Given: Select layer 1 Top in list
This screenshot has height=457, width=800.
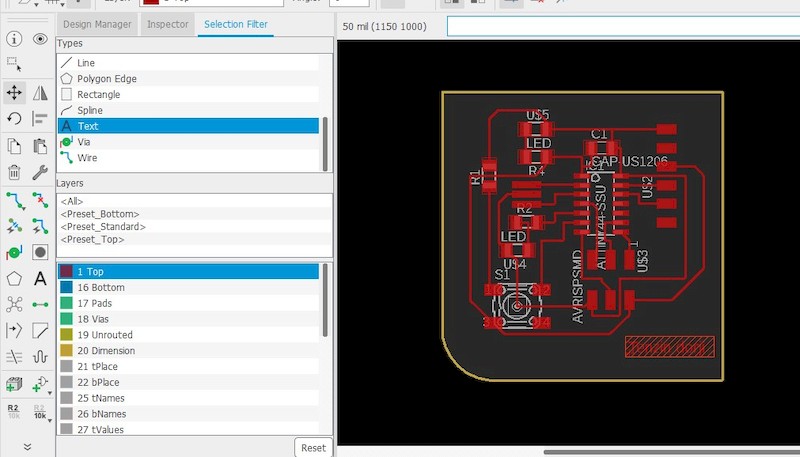Looking at the screenshot, I should click(x=188, y=272).
